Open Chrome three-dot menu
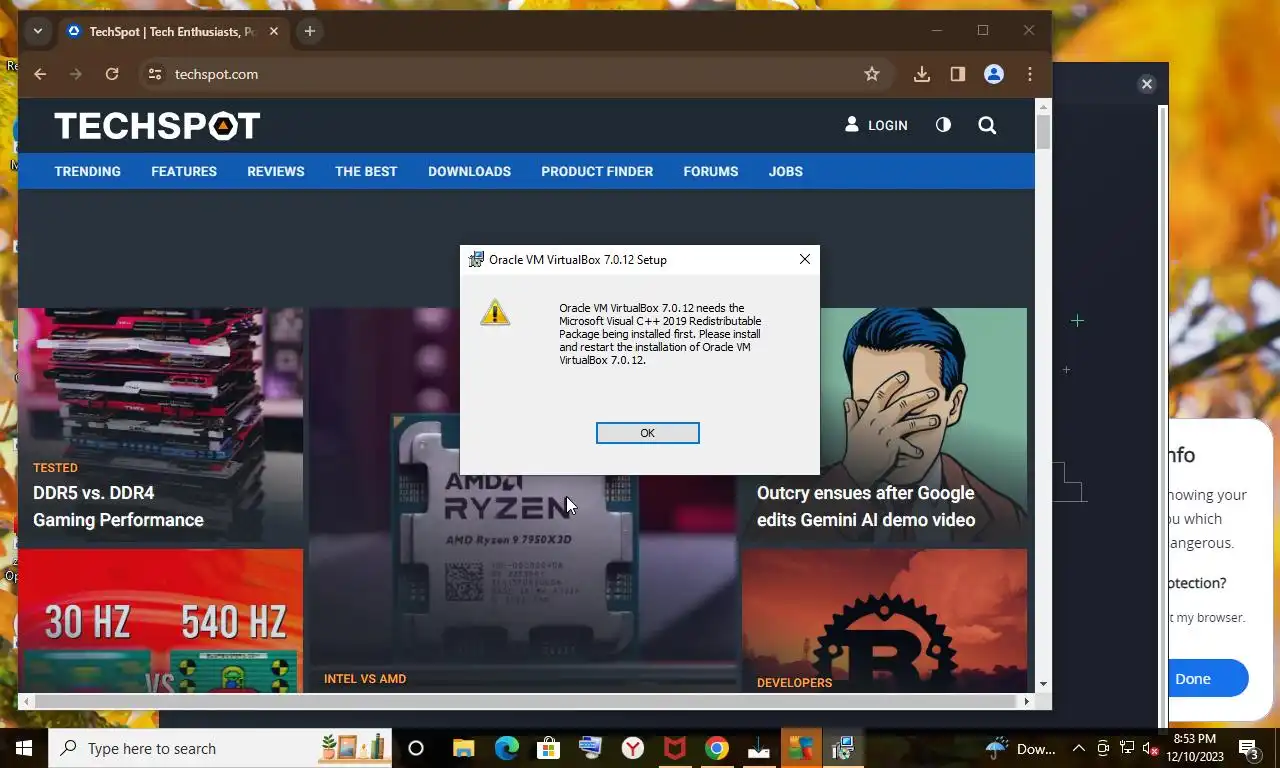The image size is (1280, 768). (1030, 74)
